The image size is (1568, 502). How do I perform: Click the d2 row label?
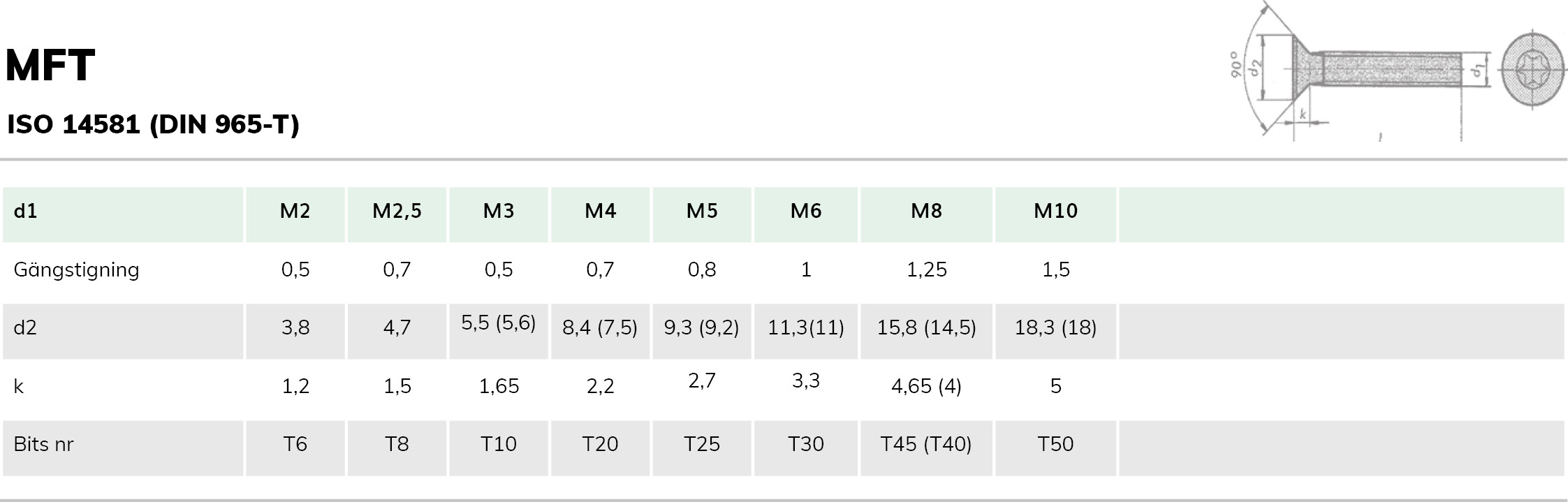(x=25, y=327)
